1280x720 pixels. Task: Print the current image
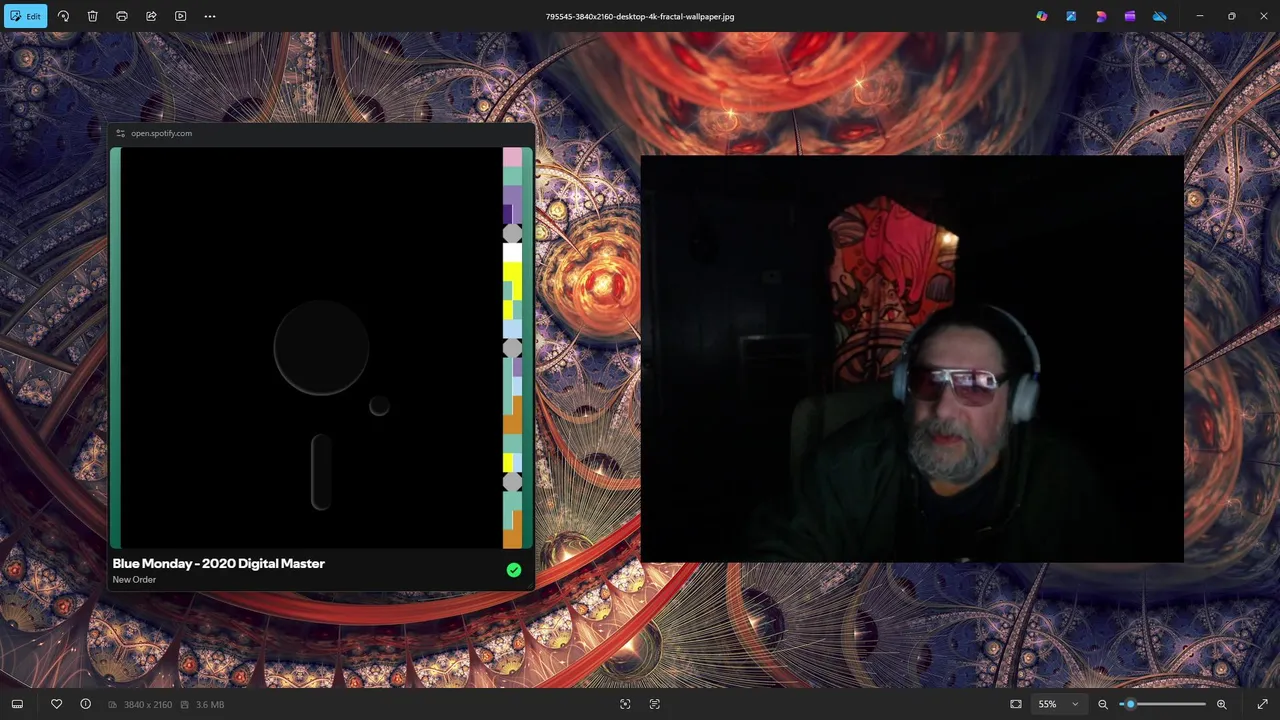(x=122, y=16)
